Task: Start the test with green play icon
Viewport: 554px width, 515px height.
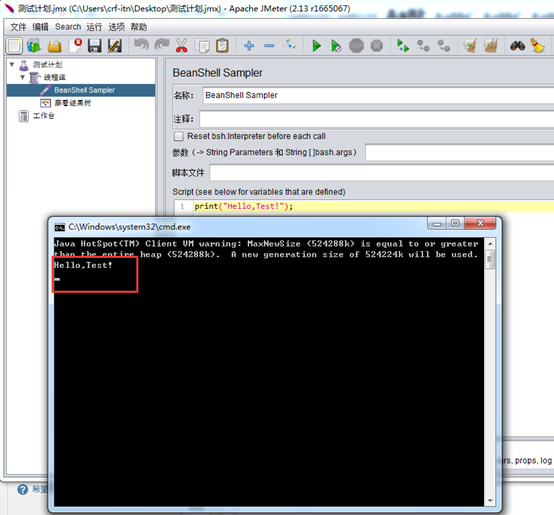Action: click(x=316, y=46)
